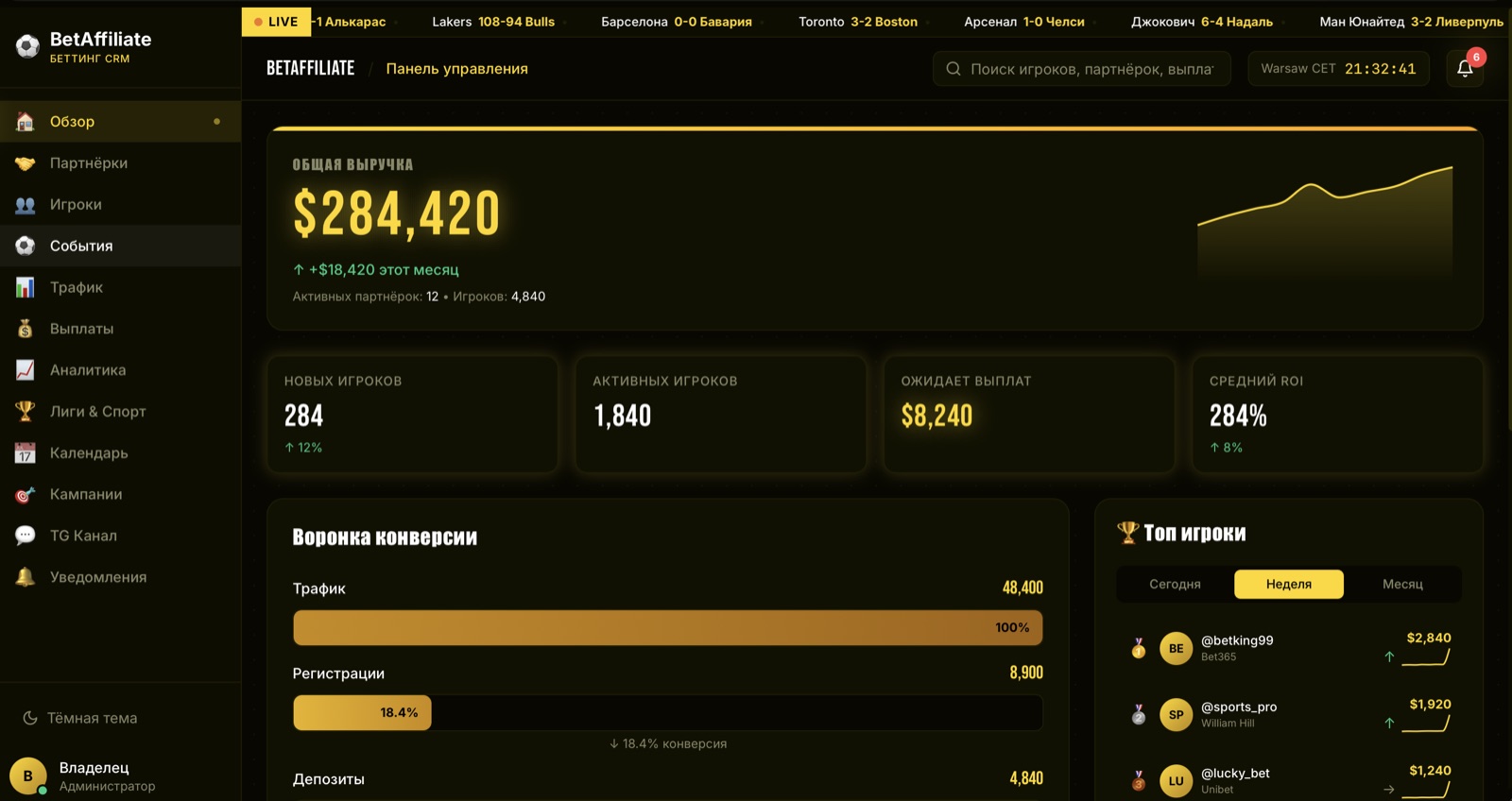Click the calendar icon beside Календарь
1512x801 pixels.
coord(26,452)
